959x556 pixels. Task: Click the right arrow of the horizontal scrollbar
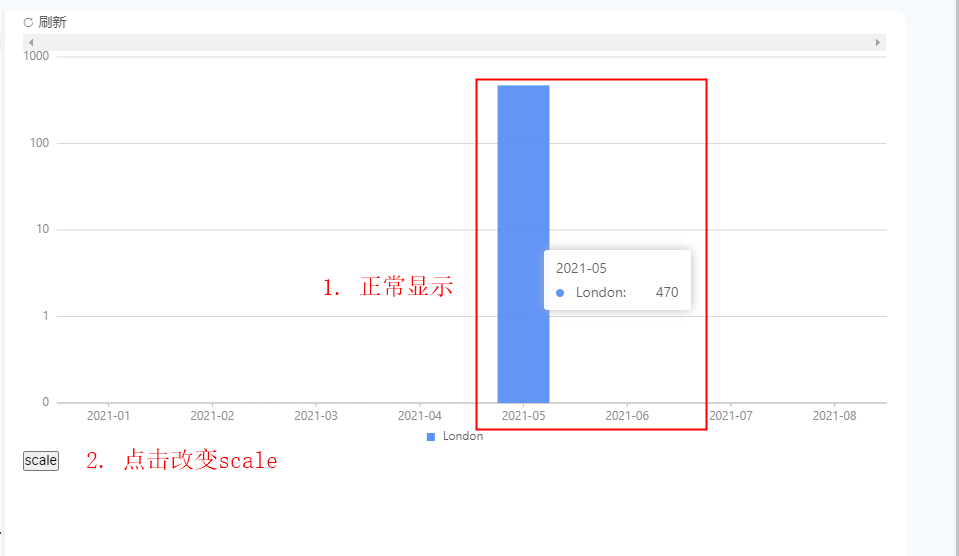(x=878, y=42)
